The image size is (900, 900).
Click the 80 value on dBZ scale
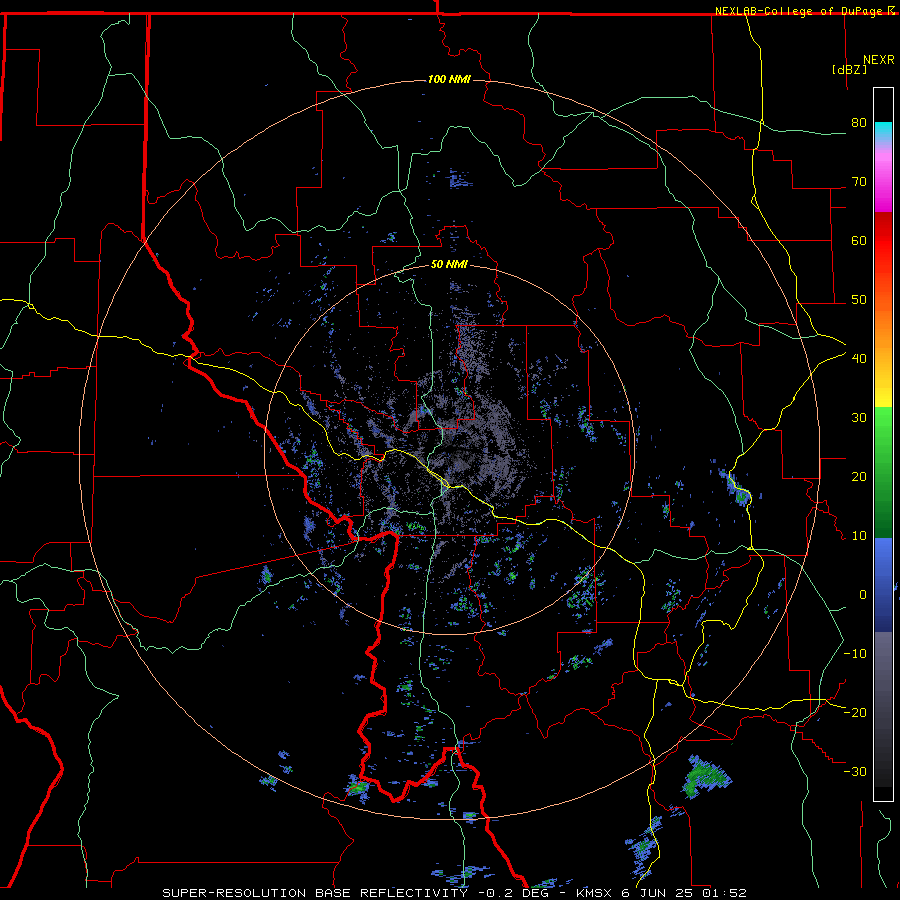coord(859,123)
